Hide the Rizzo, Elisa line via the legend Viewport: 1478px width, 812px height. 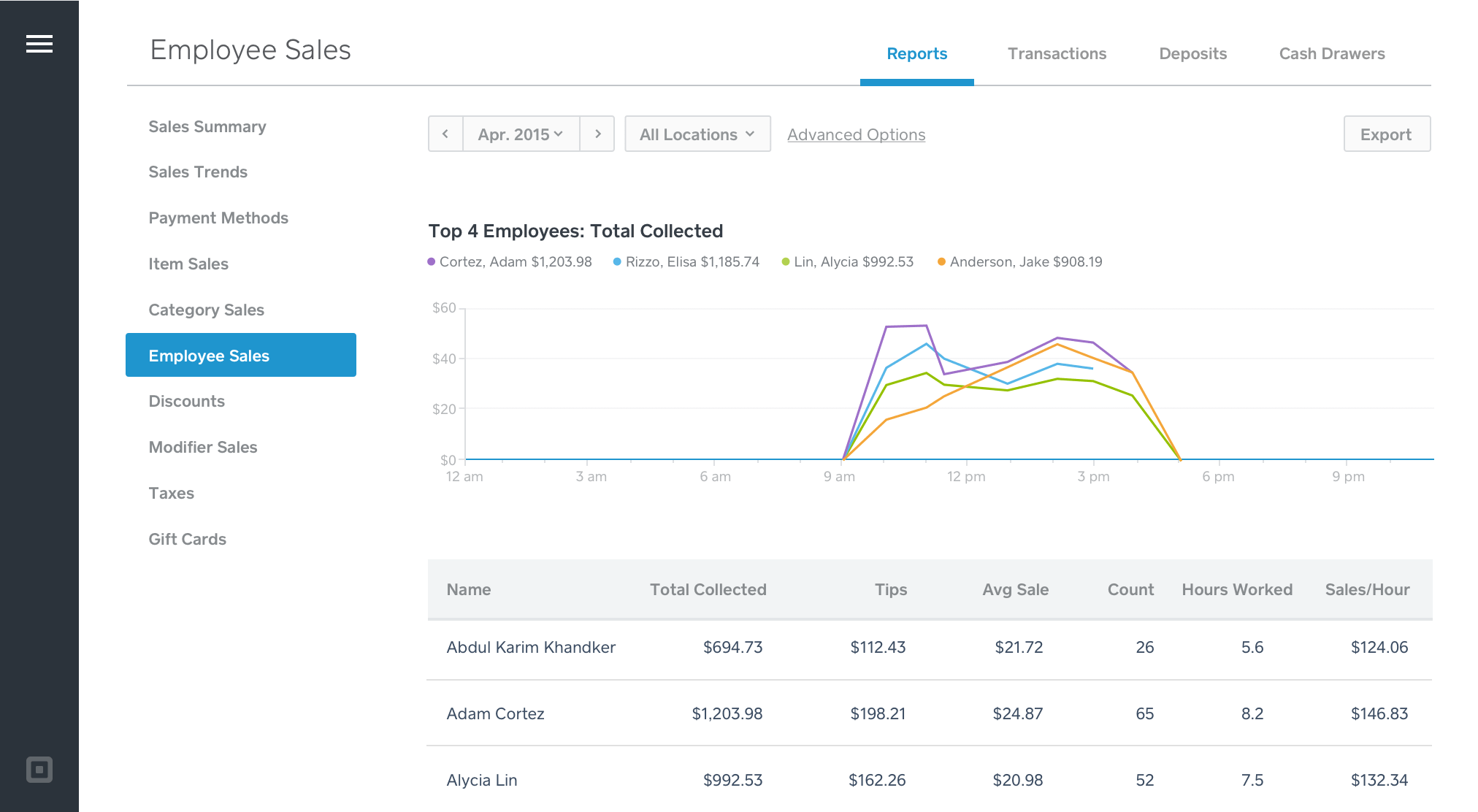685,261
